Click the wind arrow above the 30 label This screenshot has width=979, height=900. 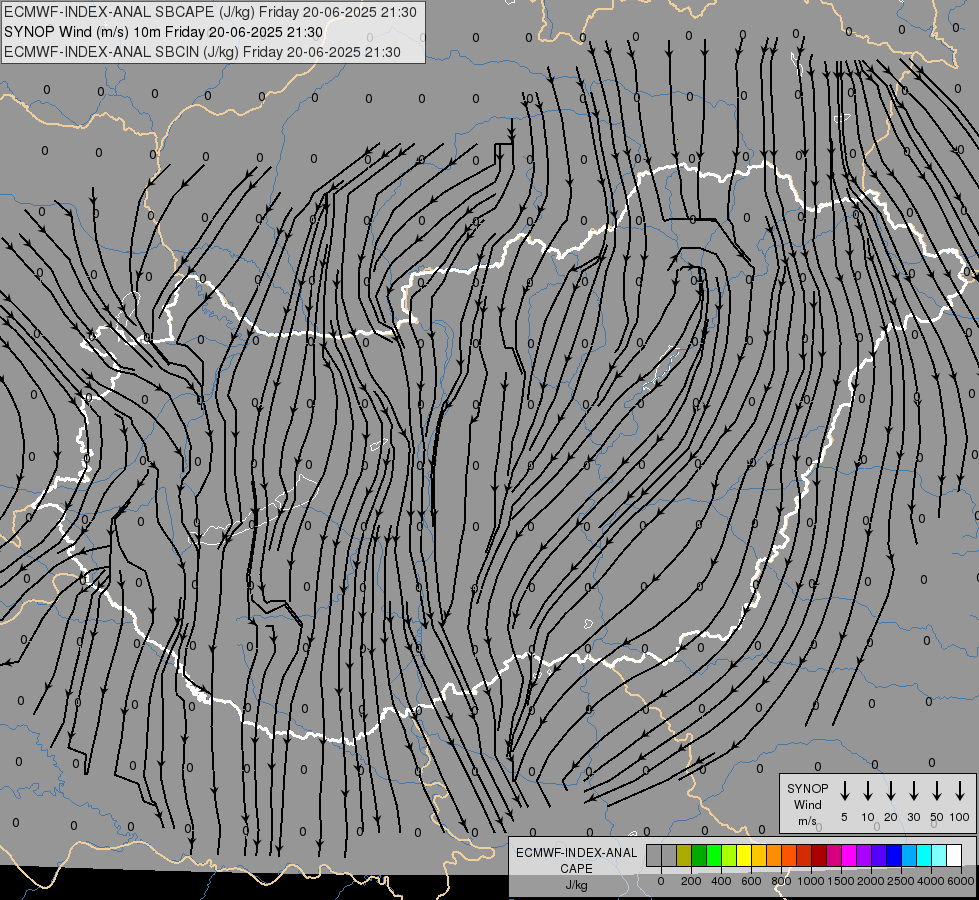click(x=913, y=791)
